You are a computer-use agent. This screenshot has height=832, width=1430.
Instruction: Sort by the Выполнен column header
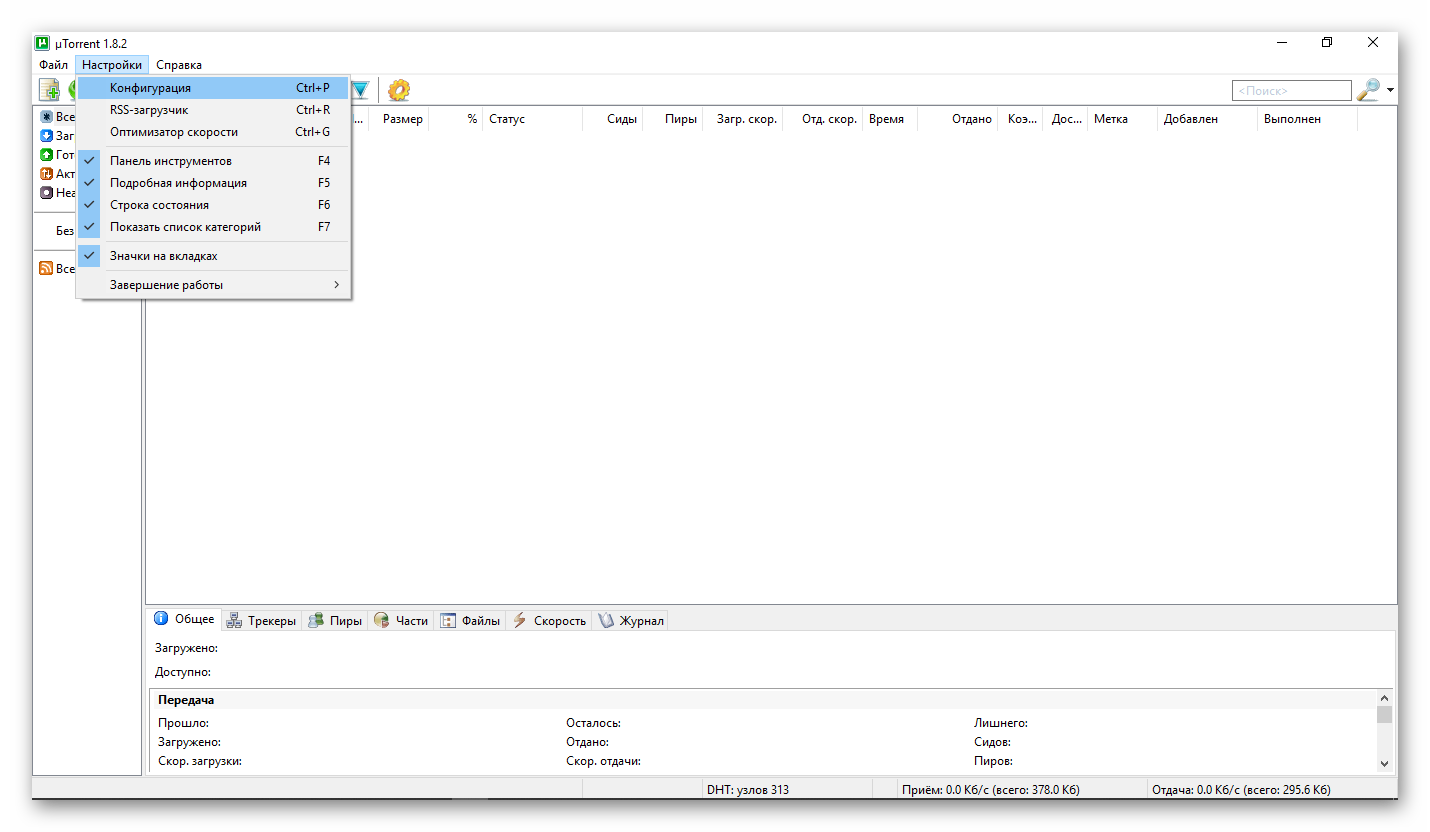[x=1307, y=119]
